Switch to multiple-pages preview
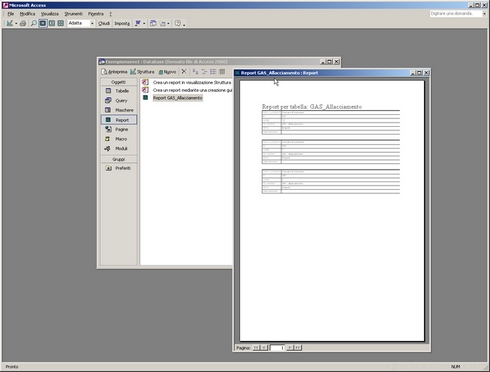This screenshot has height=372, width=490. [61, 23]
